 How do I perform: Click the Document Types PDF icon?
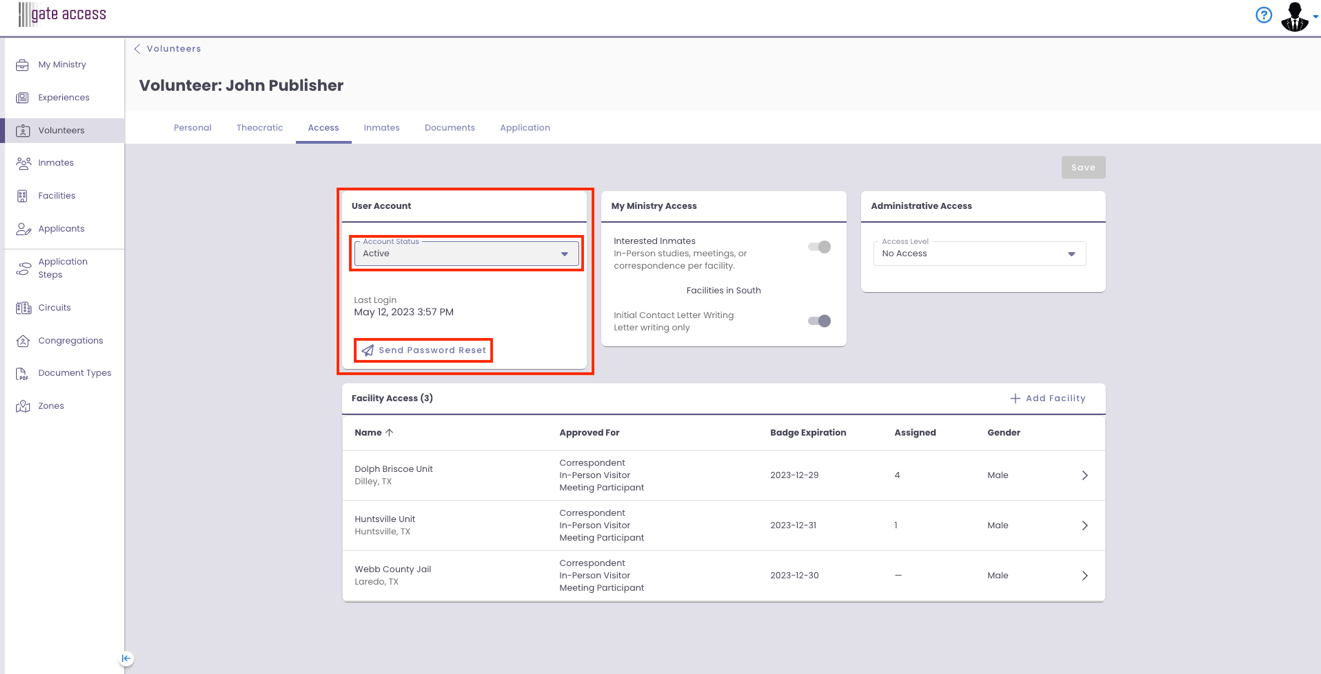(x=22, y=373)
